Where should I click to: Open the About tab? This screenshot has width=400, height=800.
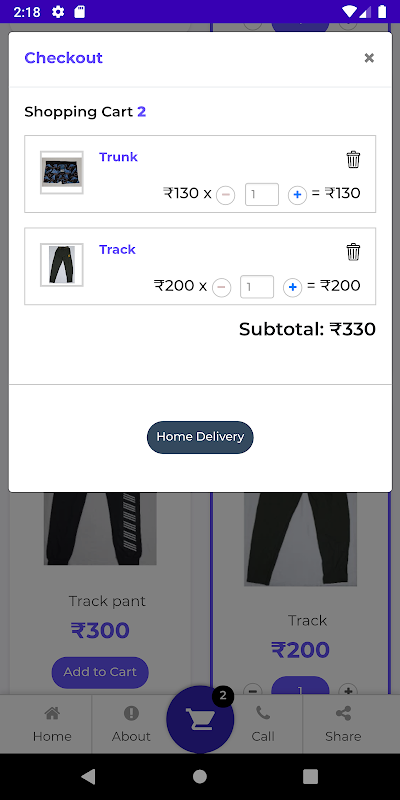[x=131, y=724]
